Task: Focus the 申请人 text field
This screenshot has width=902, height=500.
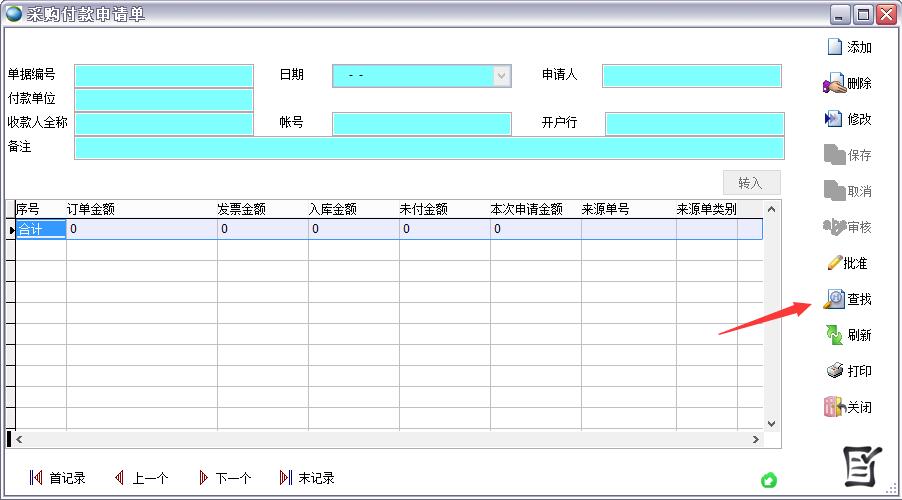Action: point(691,76)
